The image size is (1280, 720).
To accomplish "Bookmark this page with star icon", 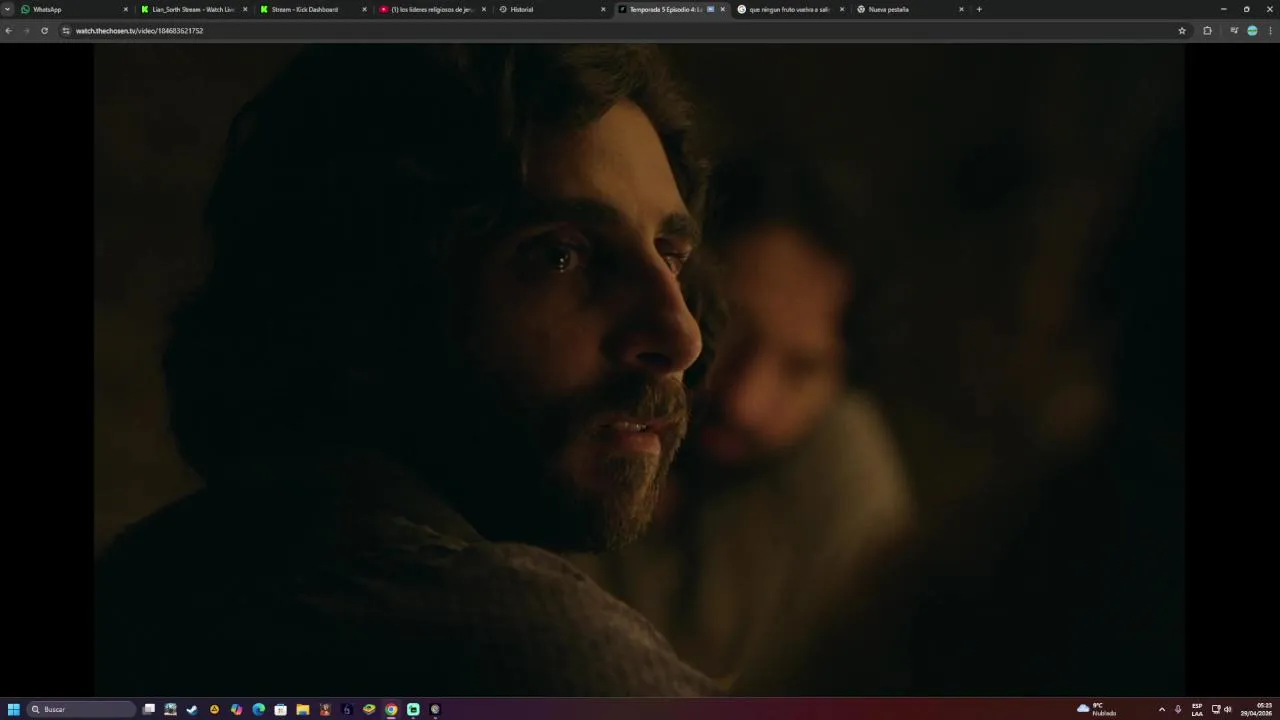I will click(x=1182, y=31).
